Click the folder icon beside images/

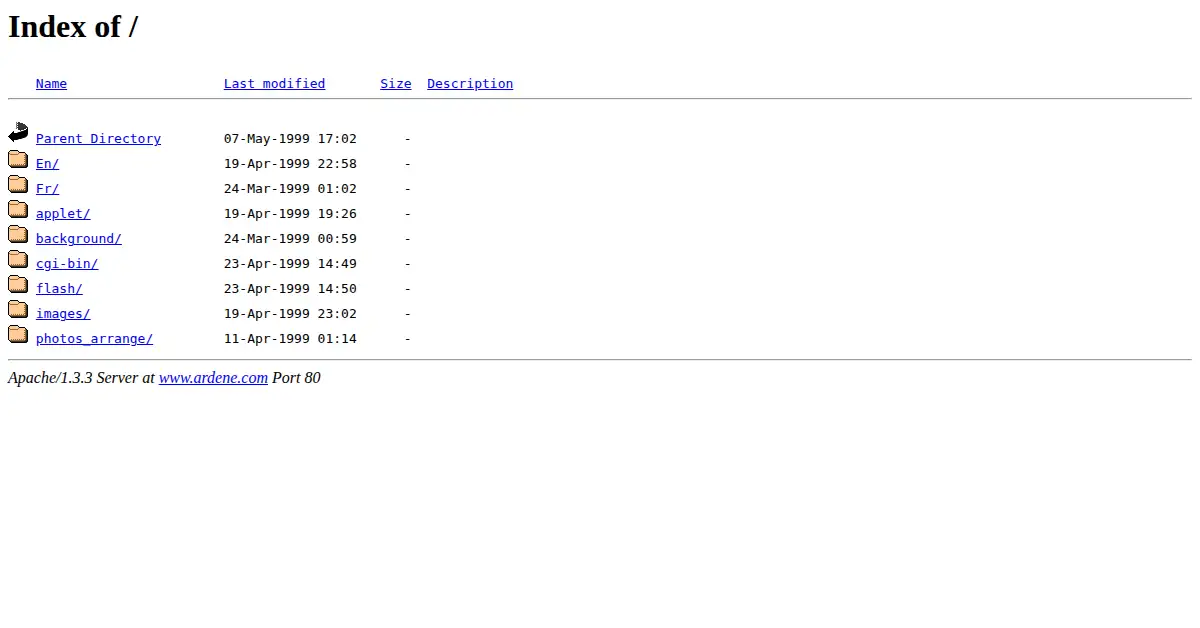pos(18,309)
